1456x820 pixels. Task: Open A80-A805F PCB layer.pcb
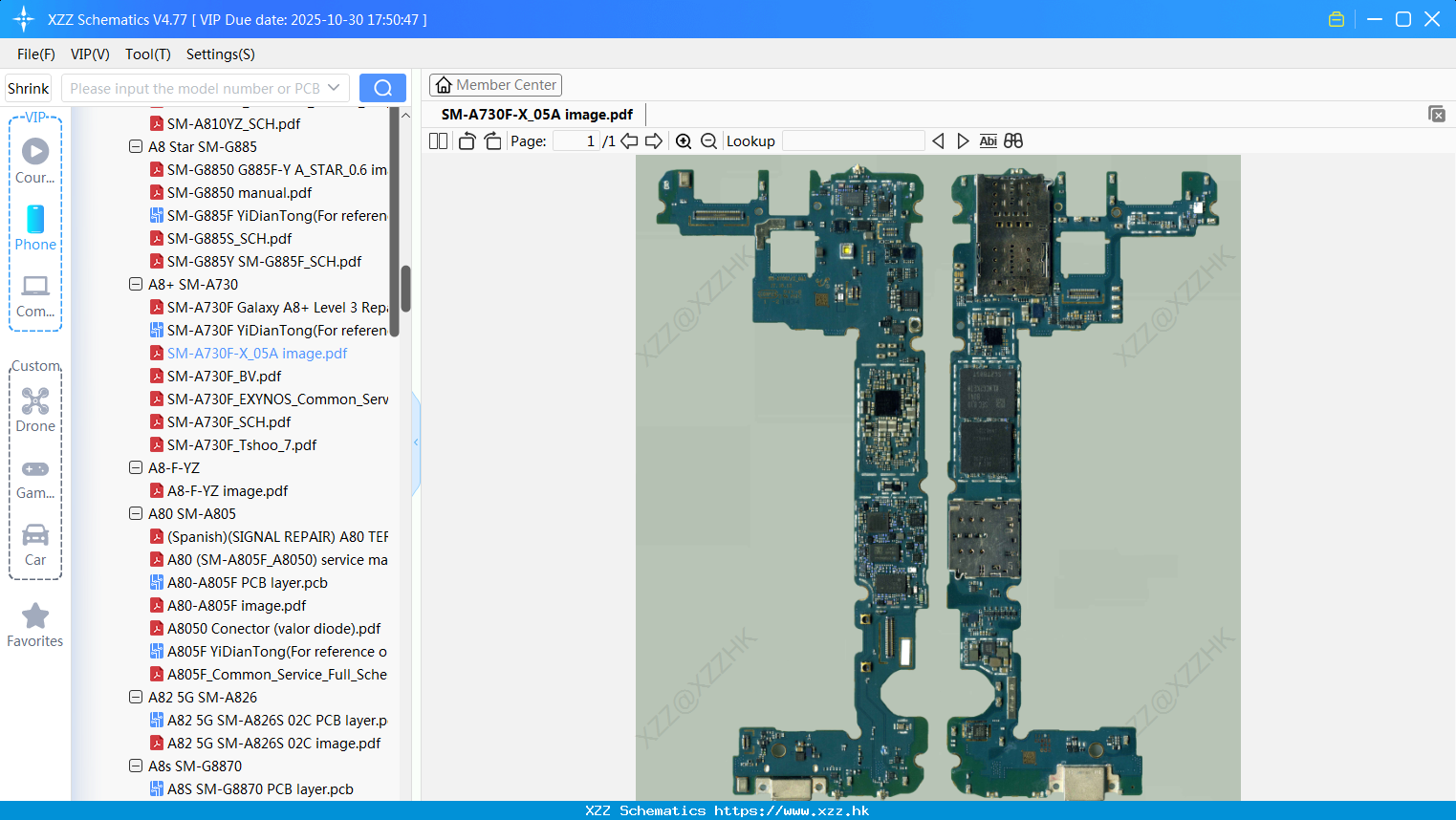tap(248, 583)
